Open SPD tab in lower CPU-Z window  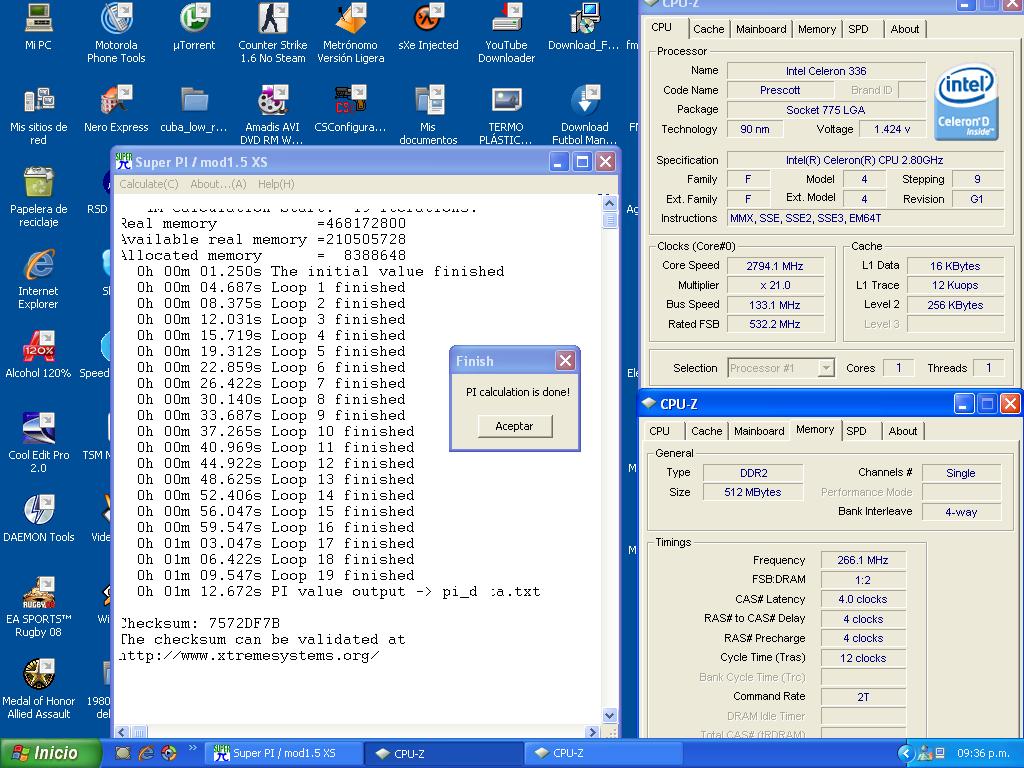click(856, 431)
